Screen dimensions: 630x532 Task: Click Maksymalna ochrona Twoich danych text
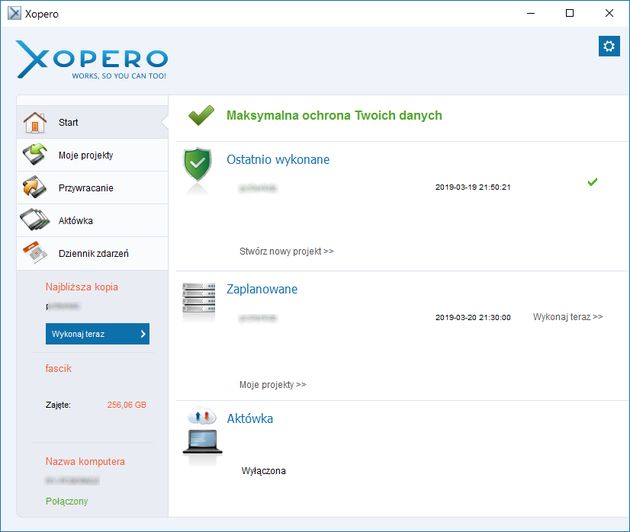click(334, 115)
